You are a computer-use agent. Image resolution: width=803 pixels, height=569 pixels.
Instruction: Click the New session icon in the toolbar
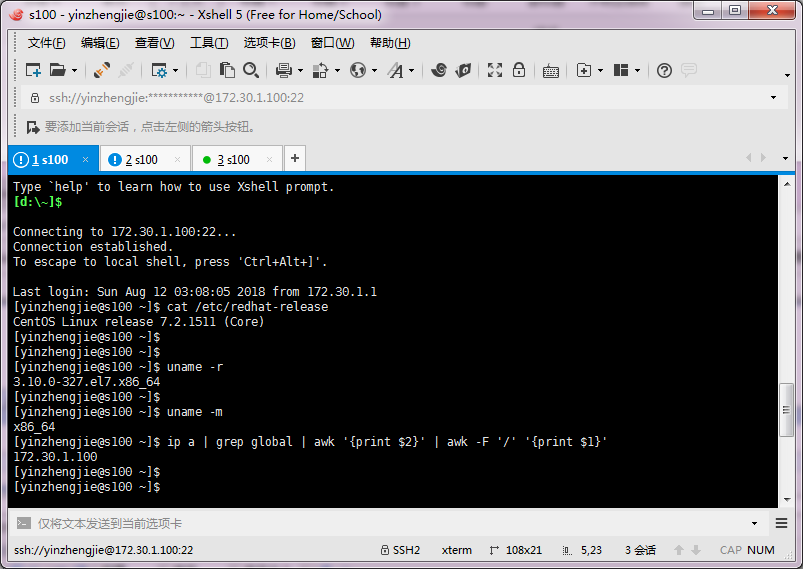point(33,70)
